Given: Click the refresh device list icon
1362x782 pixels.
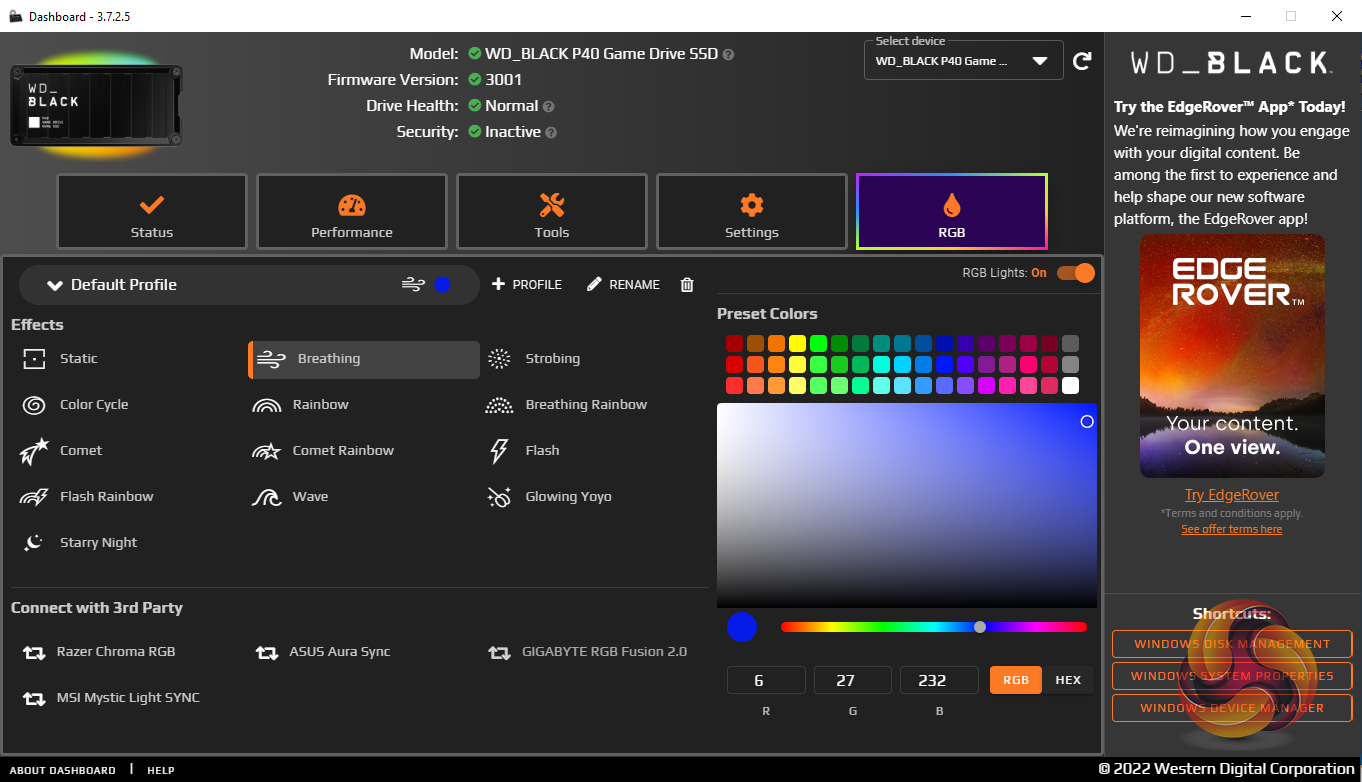Looking at the screenshot, I should (1082, 61).
